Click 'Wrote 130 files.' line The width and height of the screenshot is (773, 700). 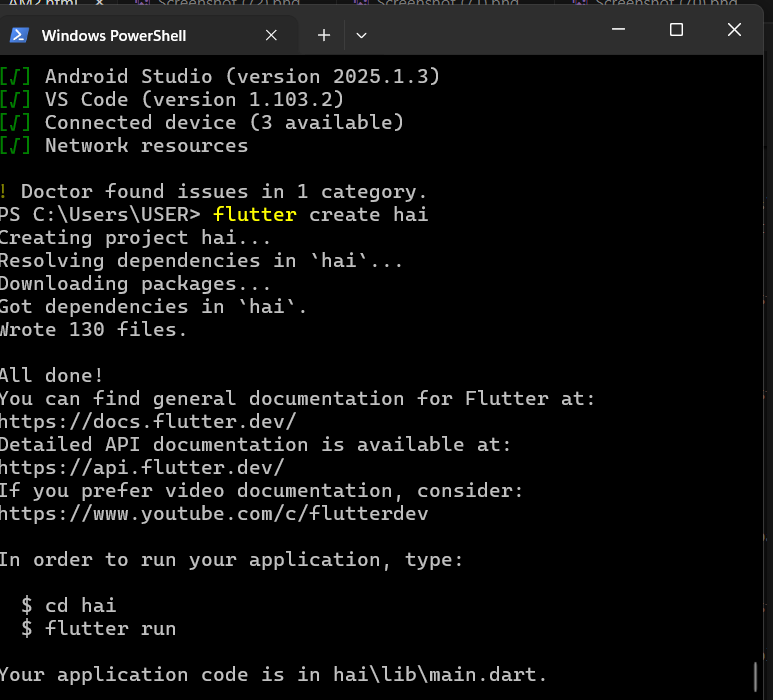pyautogui.click(x=93, y=329)
